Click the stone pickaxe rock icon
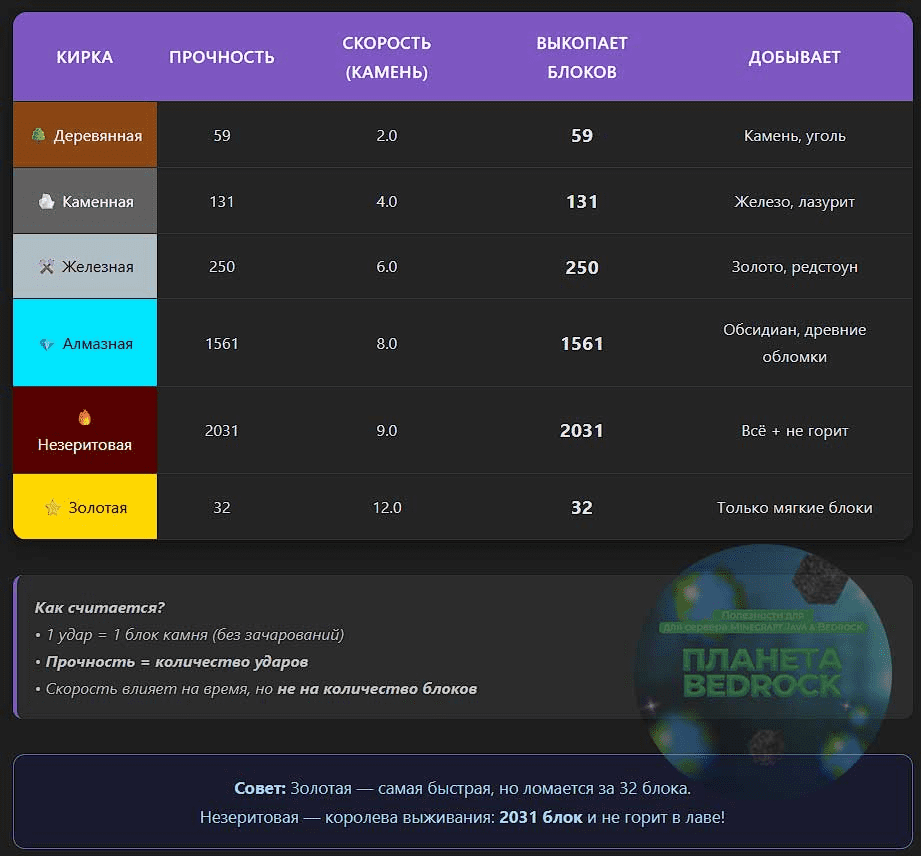 click(x=46, y=202)
